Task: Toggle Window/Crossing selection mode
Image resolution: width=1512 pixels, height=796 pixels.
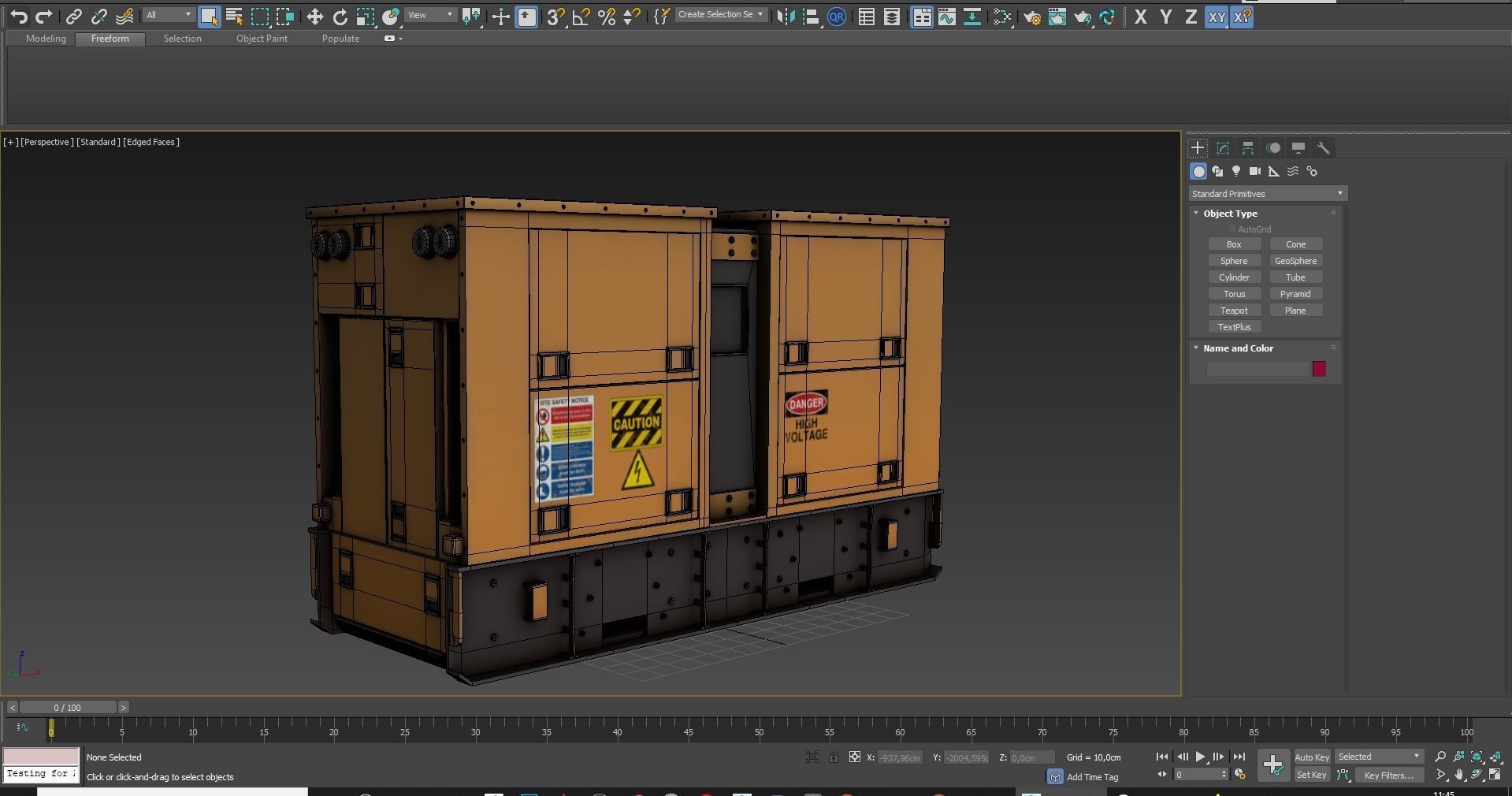Action: pos(284,17)
